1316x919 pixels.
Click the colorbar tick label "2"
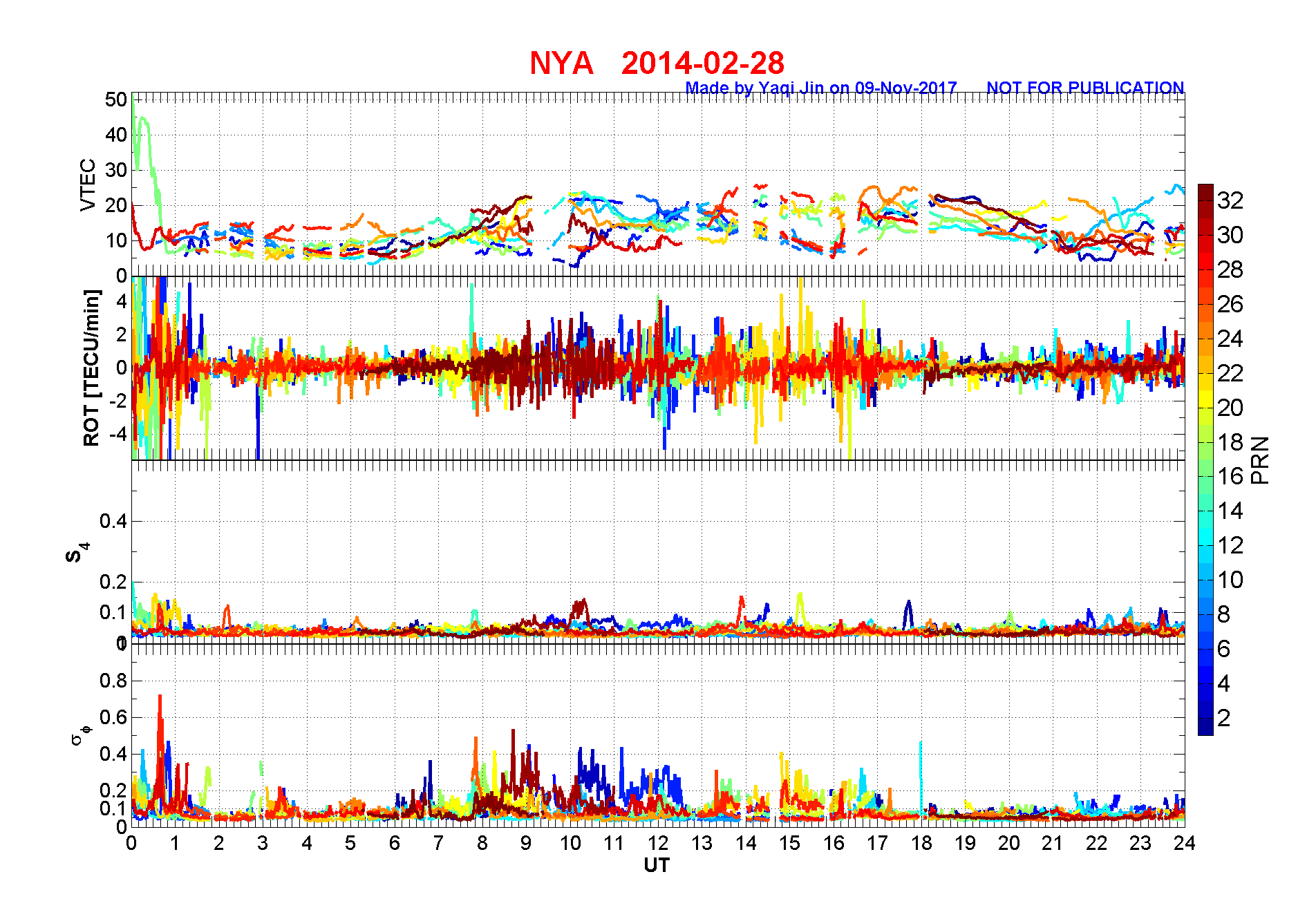(1223, 718)
